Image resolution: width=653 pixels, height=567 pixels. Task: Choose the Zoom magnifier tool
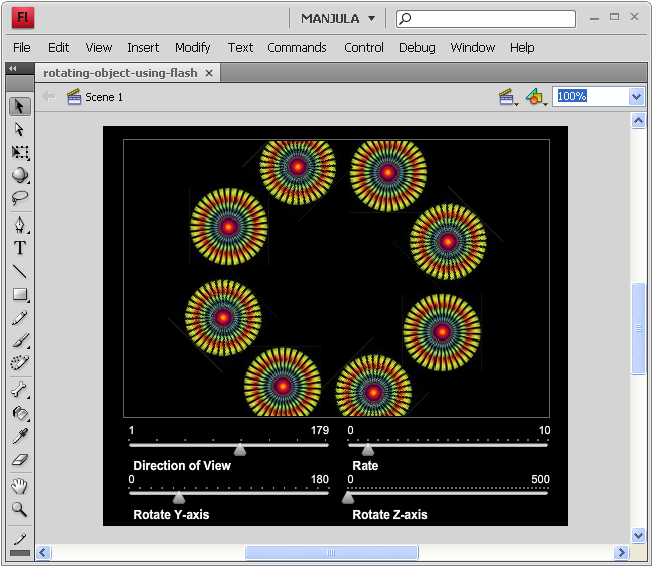click(x=19, y=509)
